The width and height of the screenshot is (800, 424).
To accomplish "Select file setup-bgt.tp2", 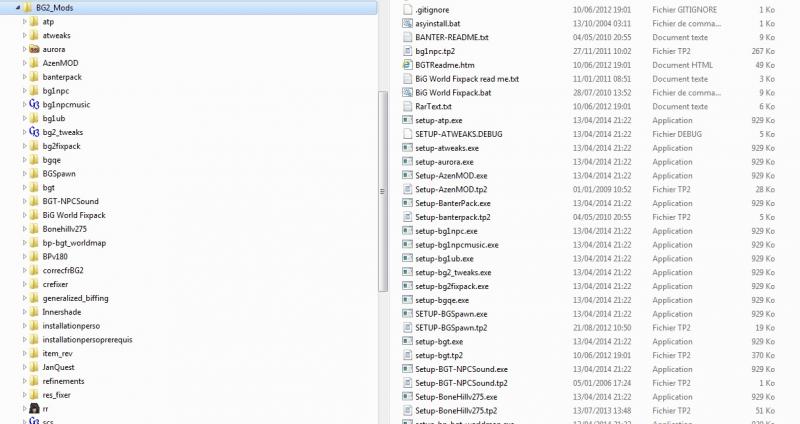I will pyautogui.click(x=439, y=356).
